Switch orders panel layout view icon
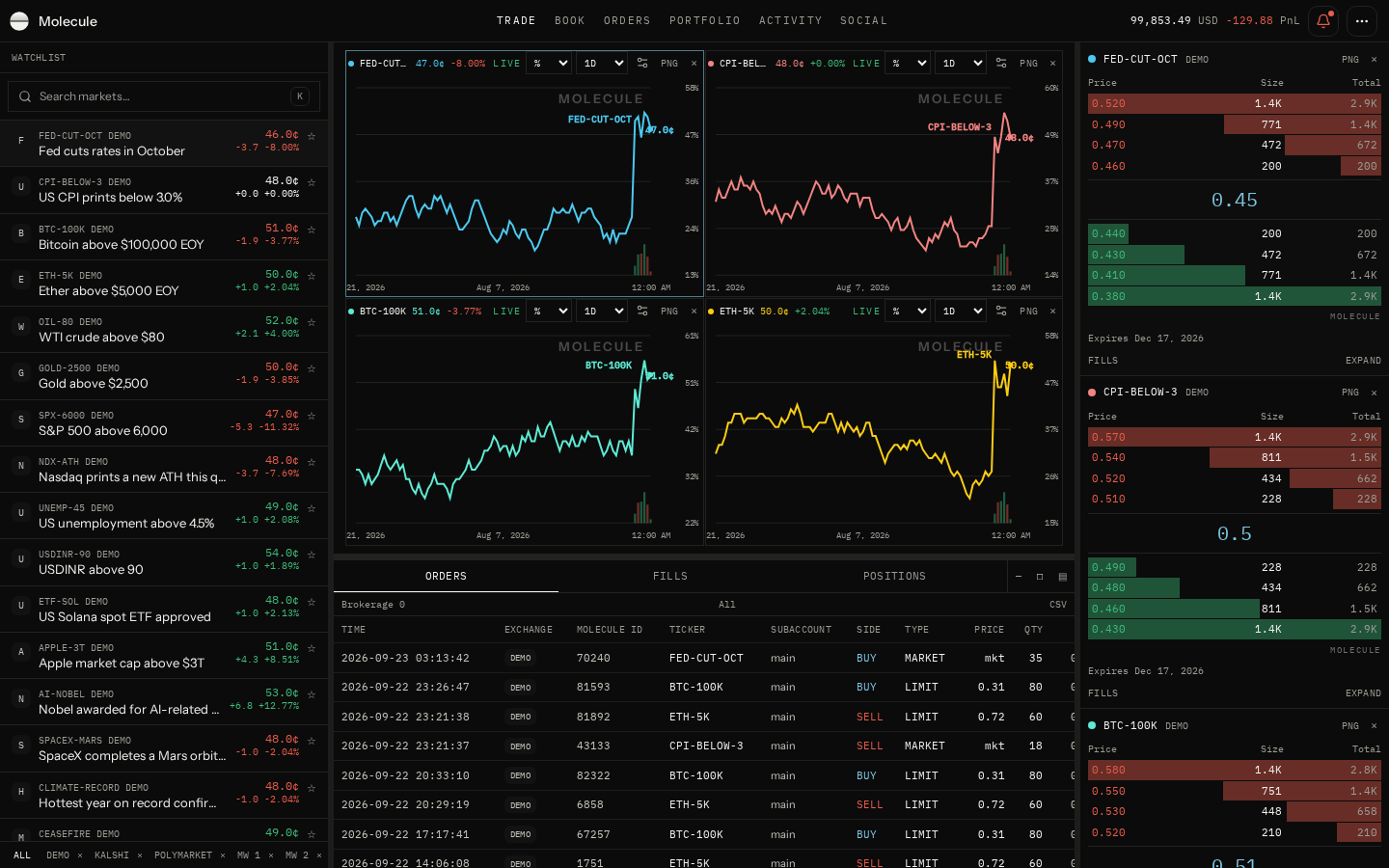This screenshot has height=868, width=1389. tap(1062, 577)
